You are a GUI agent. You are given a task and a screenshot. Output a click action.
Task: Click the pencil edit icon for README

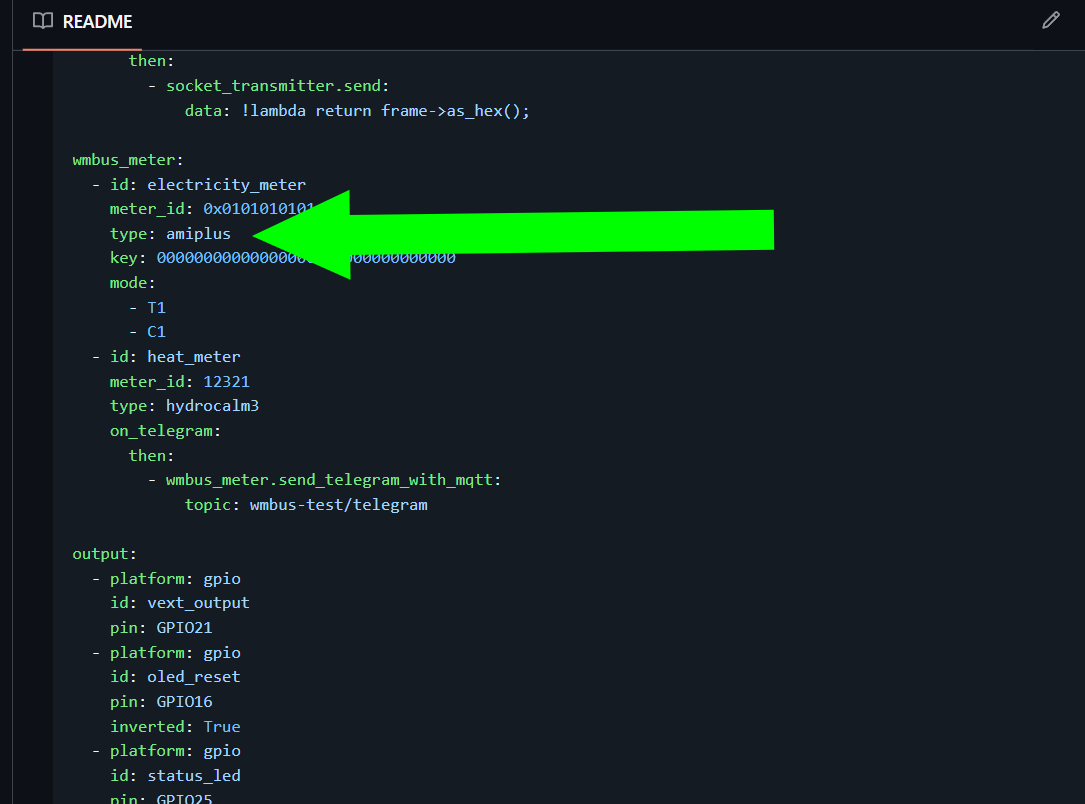click(1050, 21)
